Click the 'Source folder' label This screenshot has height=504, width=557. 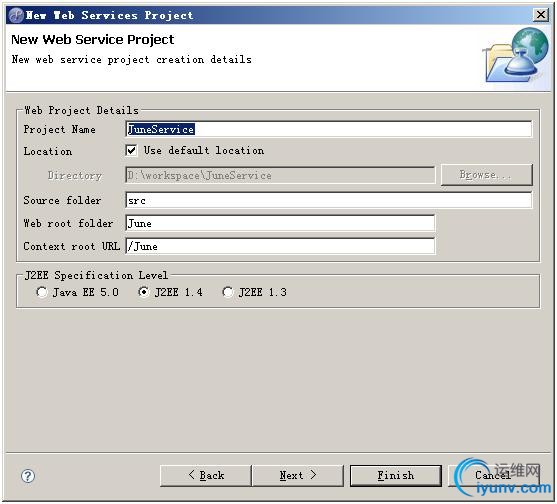(x=63, y=200)
